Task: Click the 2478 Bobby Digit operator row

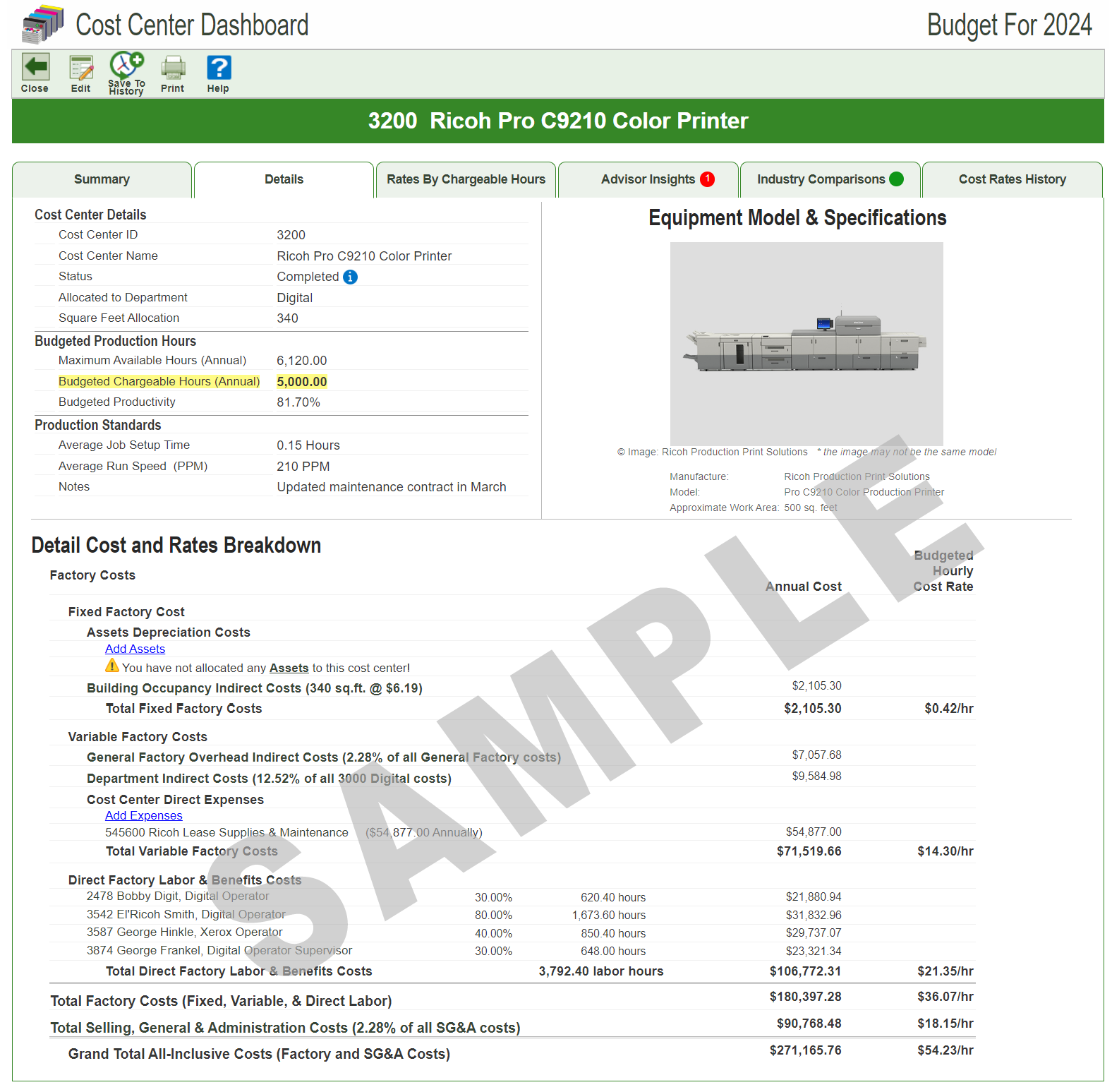Action: pyautogui.click(x=512, y=897)
